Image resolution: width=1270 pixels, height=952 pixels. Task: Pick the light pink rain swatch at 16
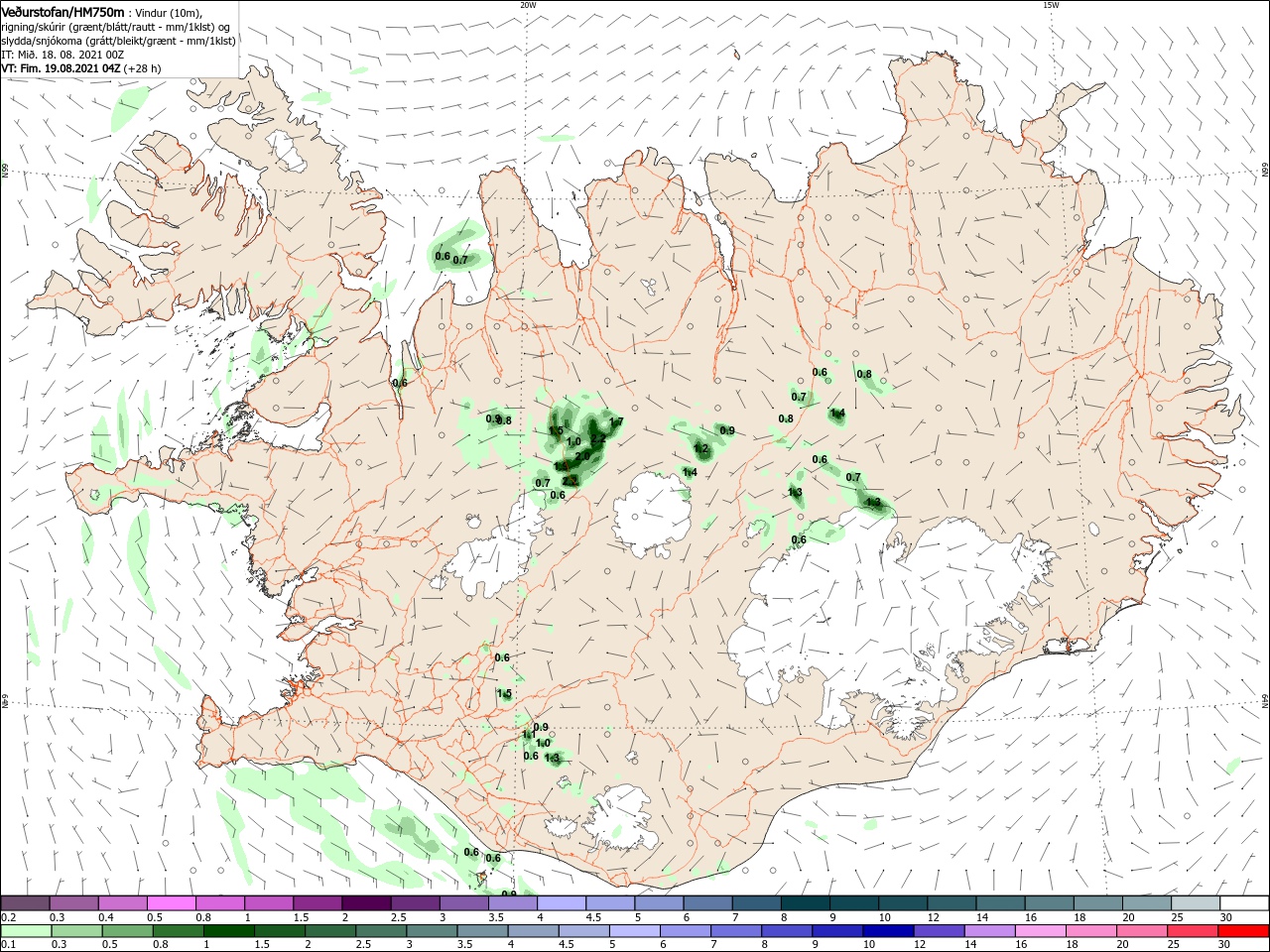[x=1043, y=932]
